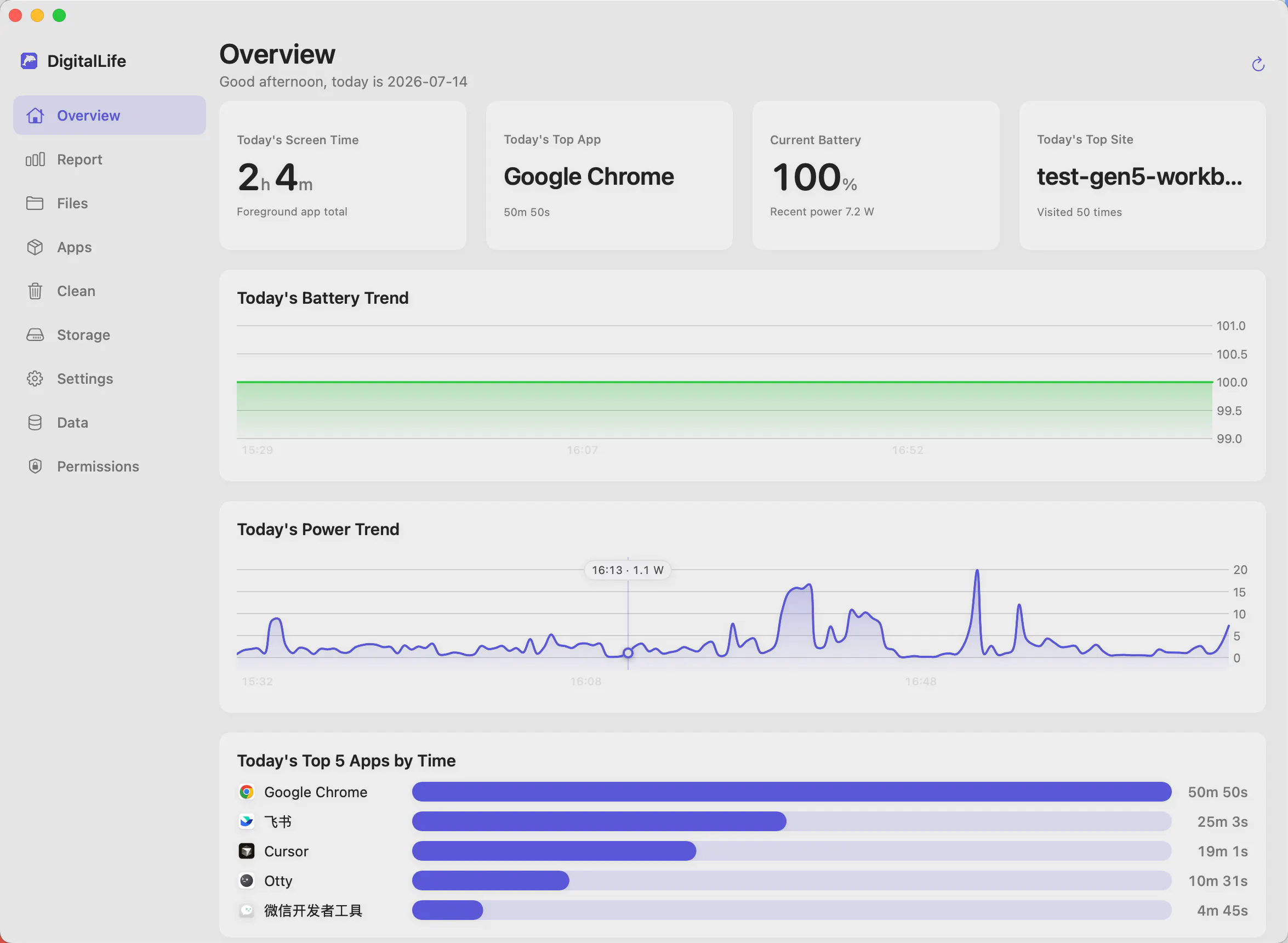This screenshot has width=1288, height=943.
Task: Click 'Visited 50 times' text
Action: (x=1079, y=212)
